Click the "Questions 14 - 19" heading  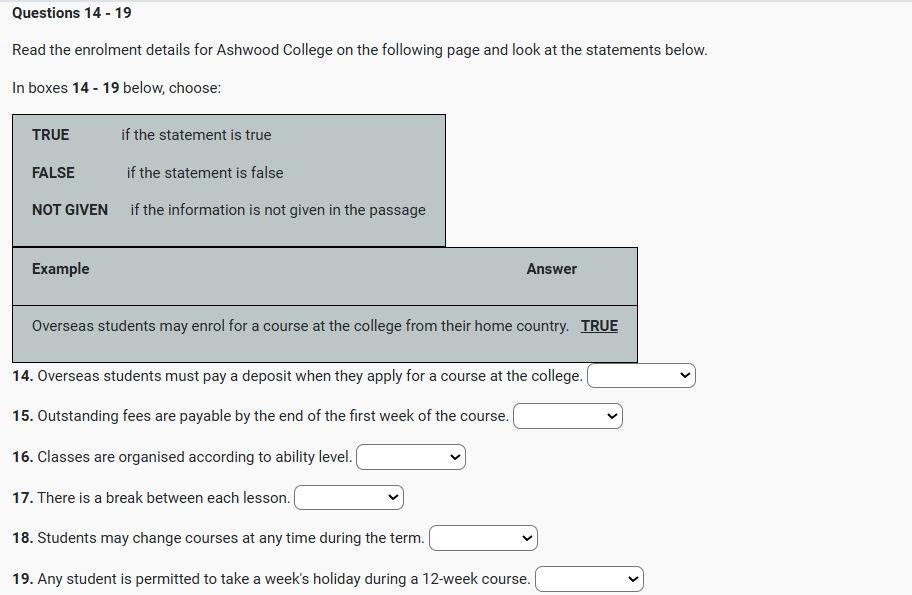coord(71,13)
